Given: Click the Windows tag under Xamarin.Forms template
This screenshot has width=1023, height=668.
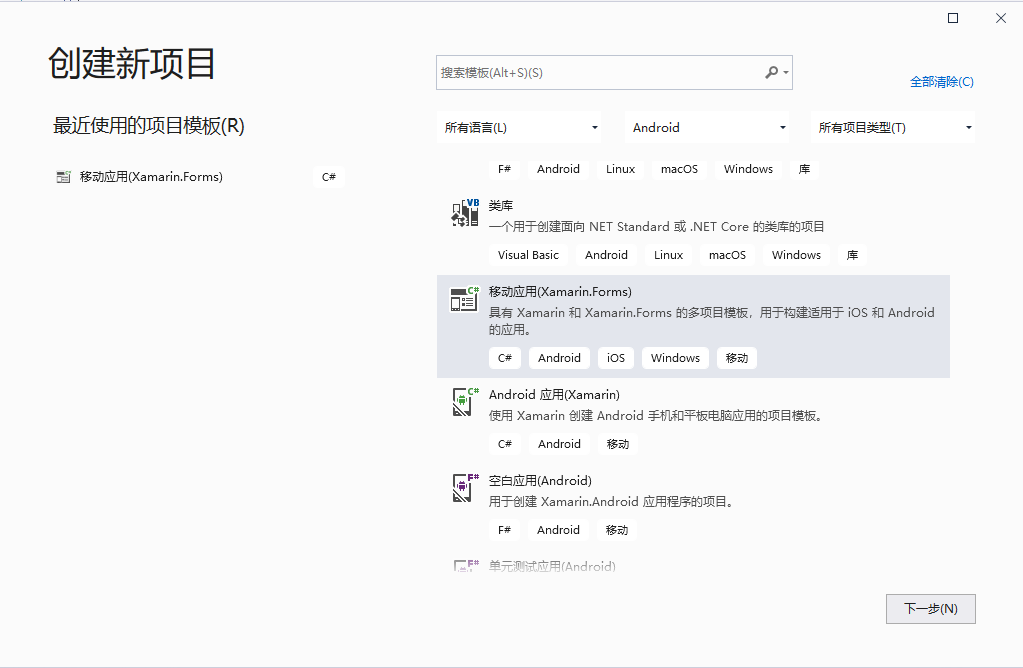Looking at the screenshot, I should pos(675,358).
